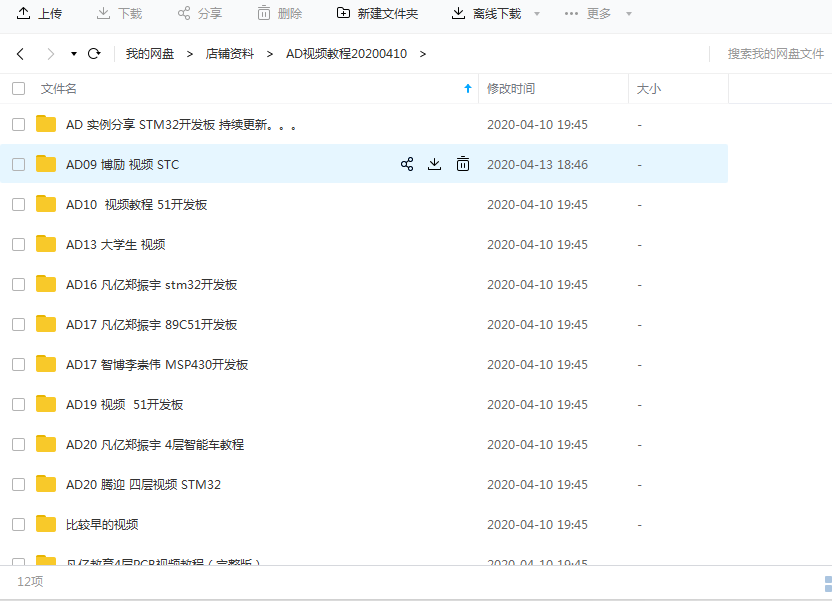
Task: Delete the AD09 folder with its trash icon
Action: click(463, 163)
